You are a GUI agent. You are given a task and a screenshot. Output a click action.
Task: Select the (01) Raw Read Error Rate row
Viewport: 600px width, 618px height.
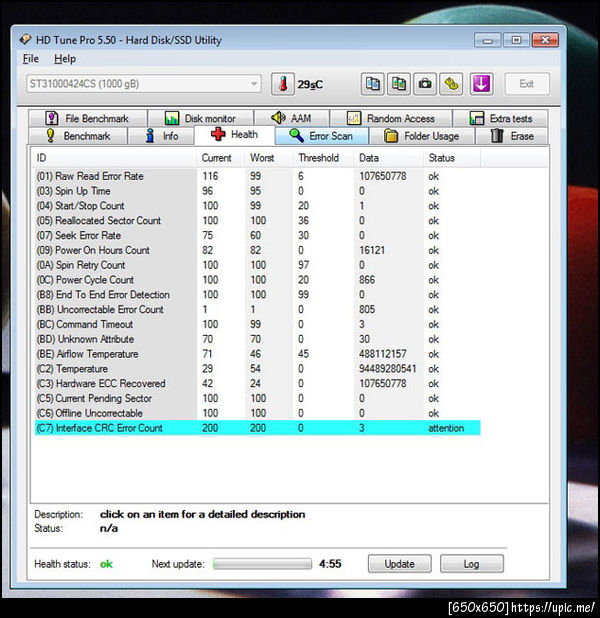tap(257, 176)
